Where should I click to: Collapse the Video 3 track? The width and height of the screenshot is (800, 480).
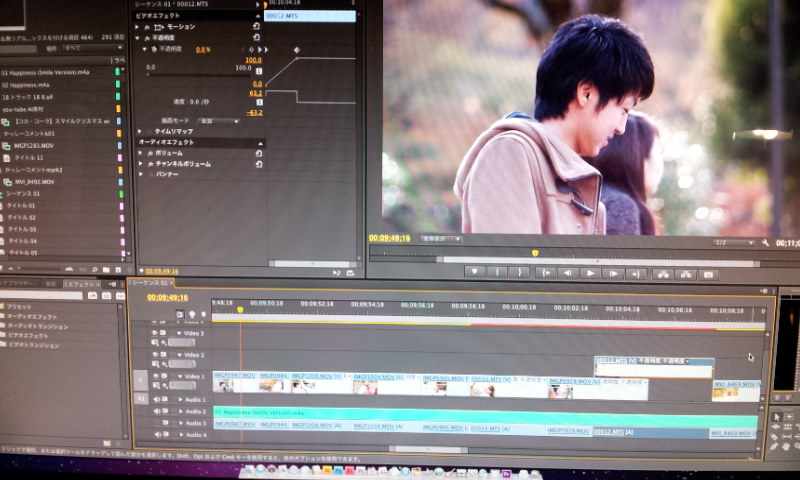tap(179, 333)
